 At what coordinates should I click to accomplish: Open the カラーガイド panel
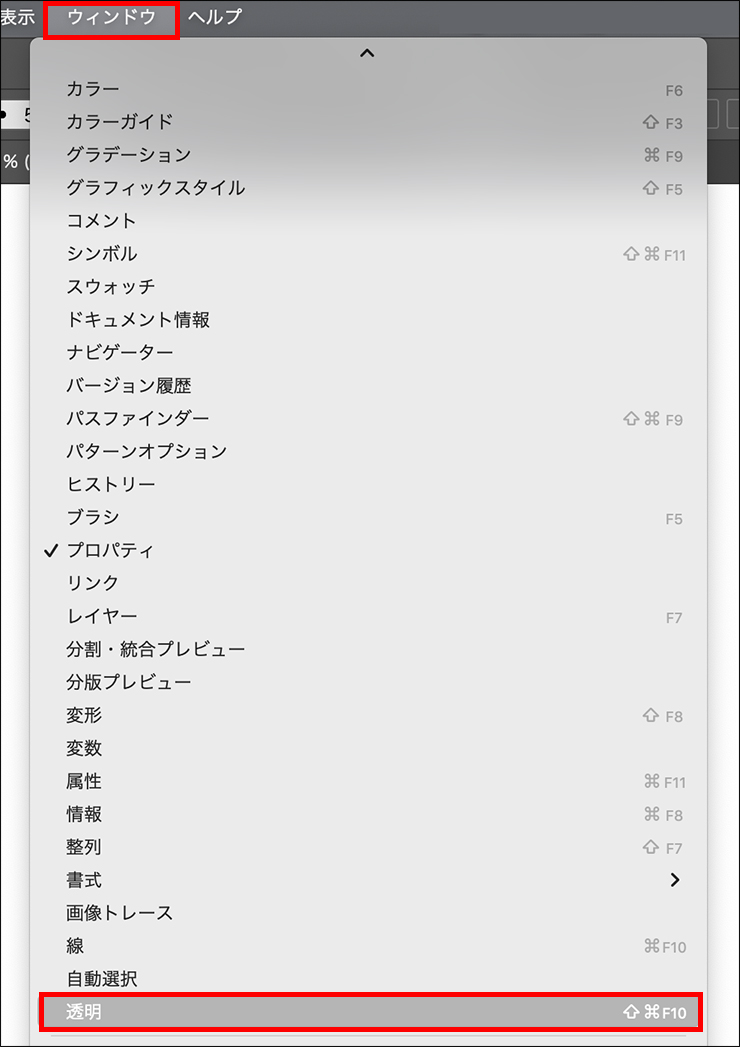pyautogui.click(x=120, y=122)
